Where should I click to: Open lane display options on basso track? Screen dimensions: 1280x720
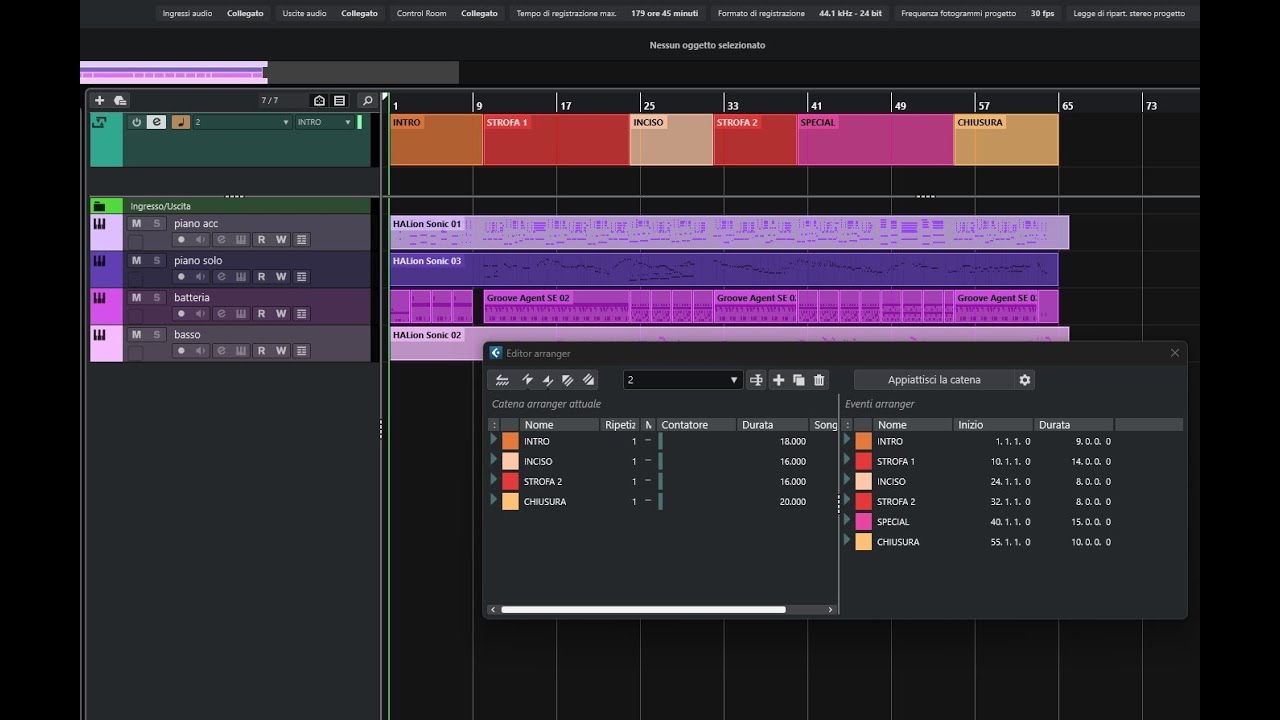(x=302, y=351)
